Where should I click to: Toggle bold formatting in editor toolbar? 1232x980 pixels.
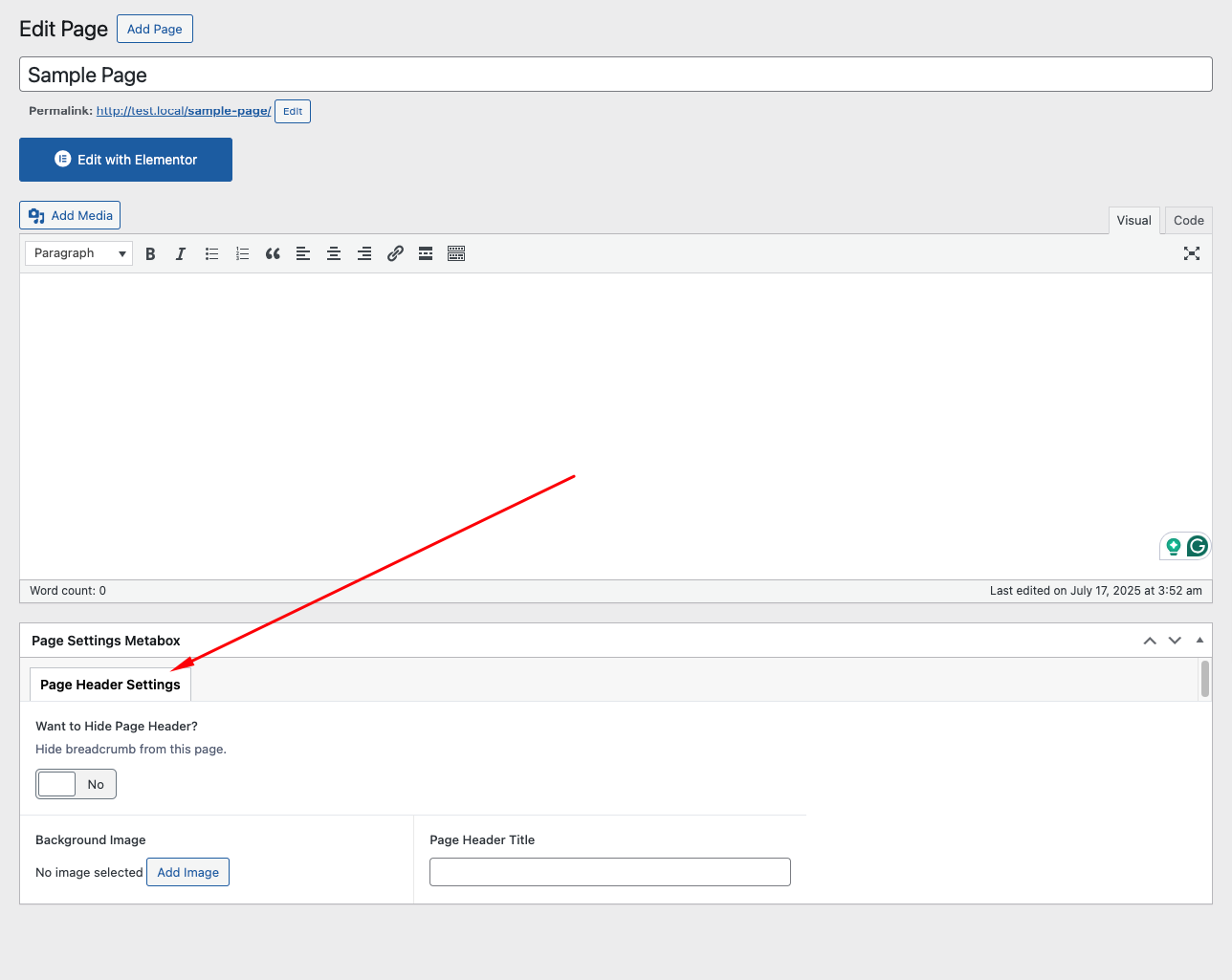coord(150,253)
